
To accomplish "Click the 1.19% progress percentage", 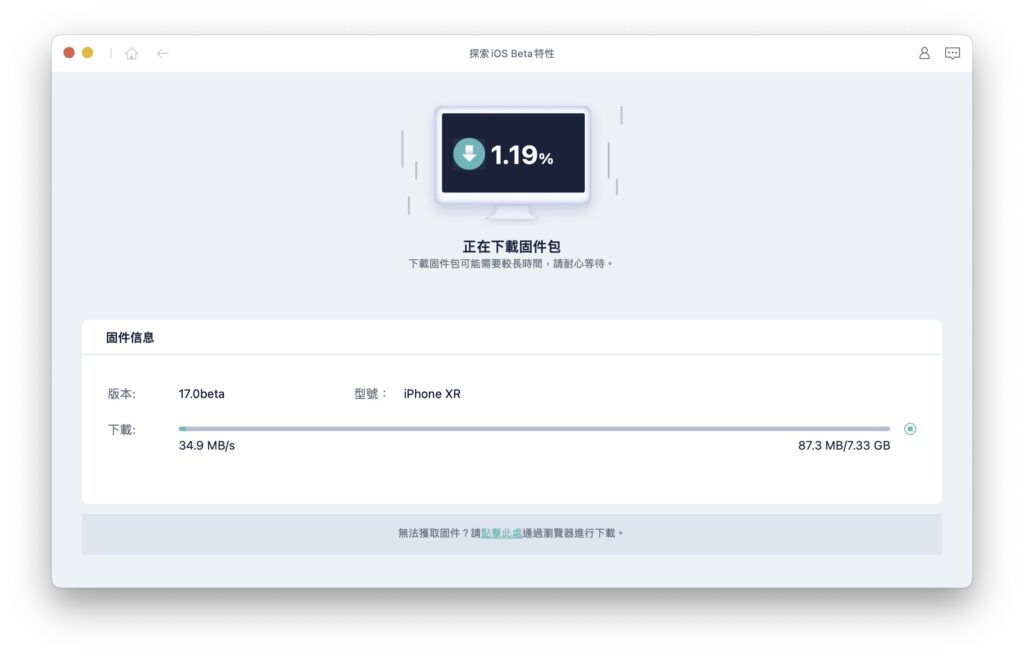I will 522,156.
